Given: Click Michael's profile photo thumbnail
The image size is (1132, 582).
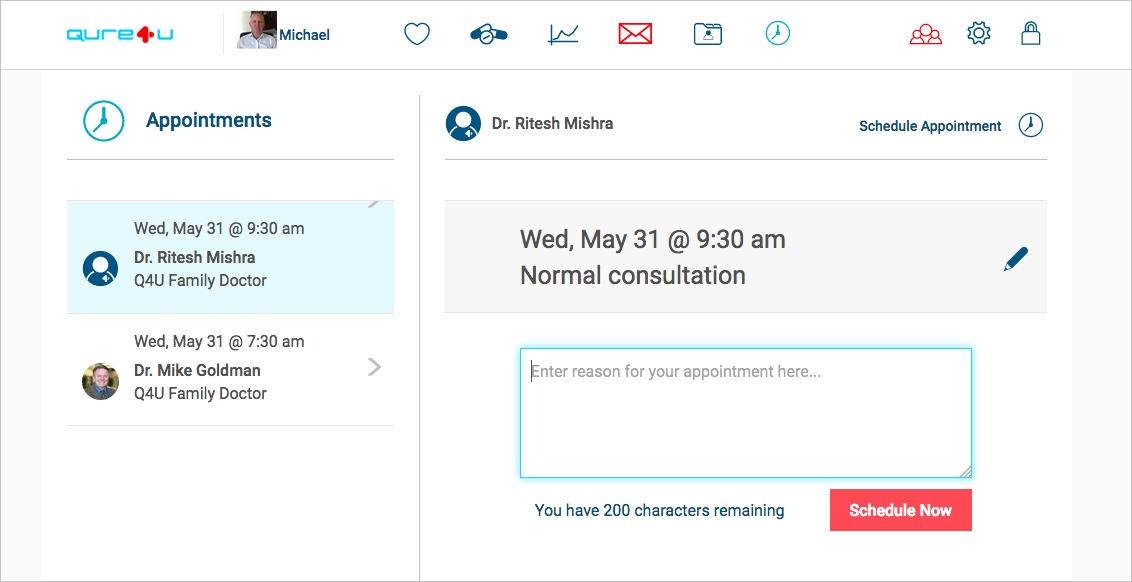Looking at the screenshot, I should coord(257,31).
